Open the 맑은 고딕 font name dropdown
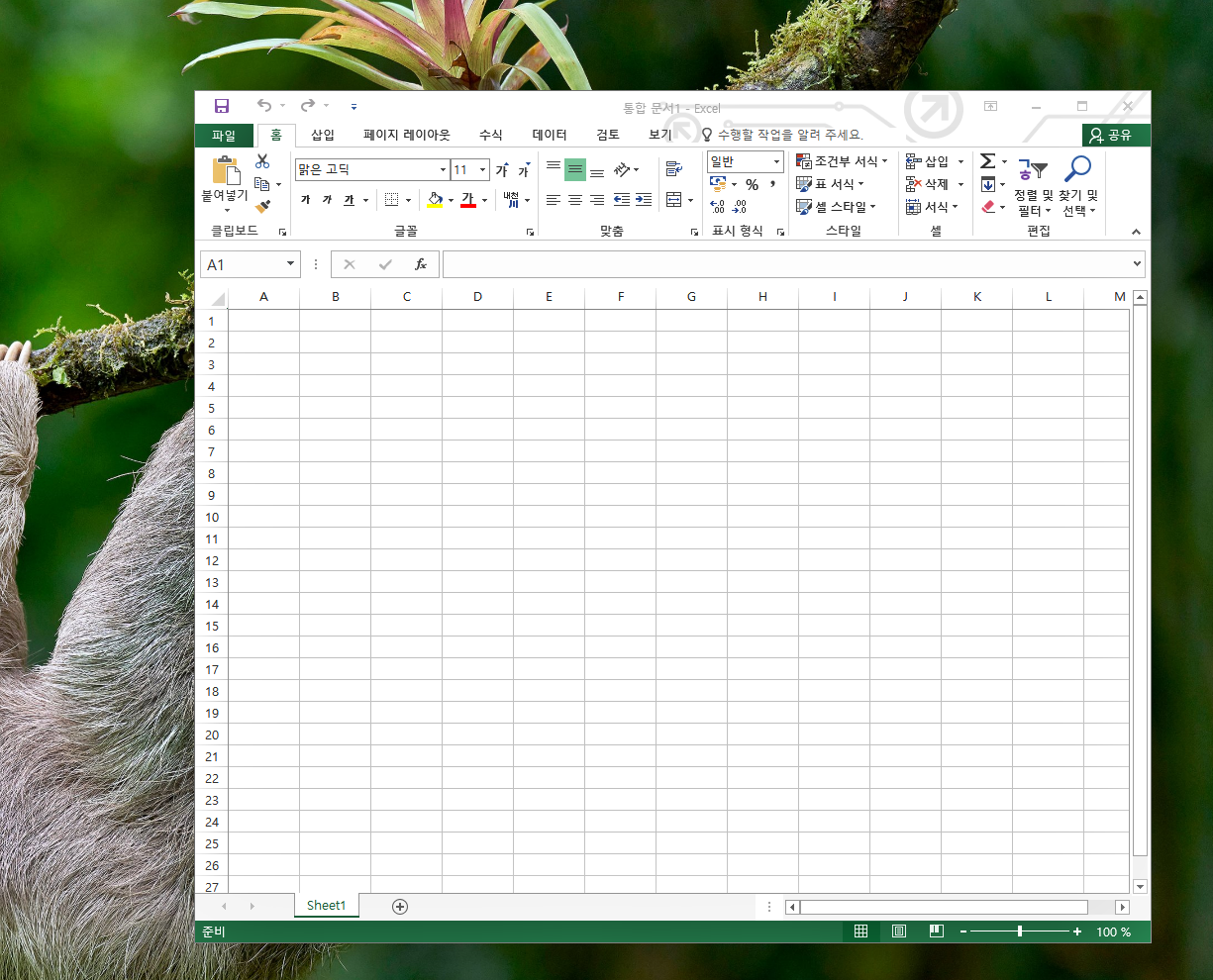The image size is (1213, 980). point(443,170)
